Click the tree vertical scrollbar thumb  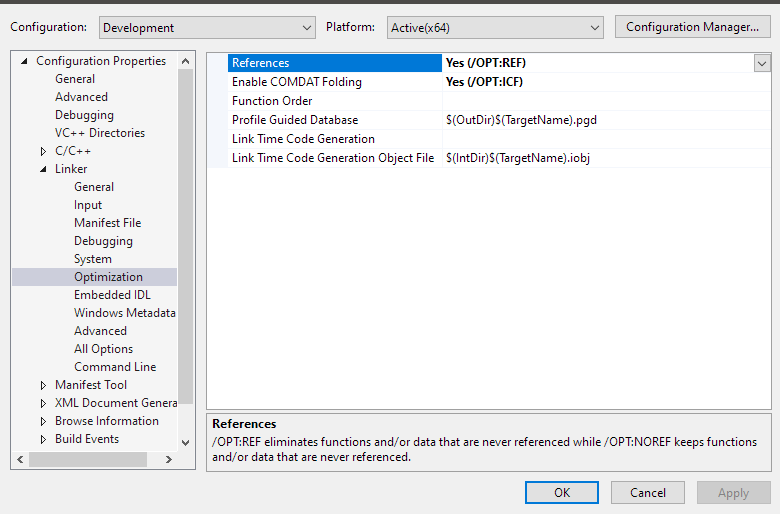point(186,237)
